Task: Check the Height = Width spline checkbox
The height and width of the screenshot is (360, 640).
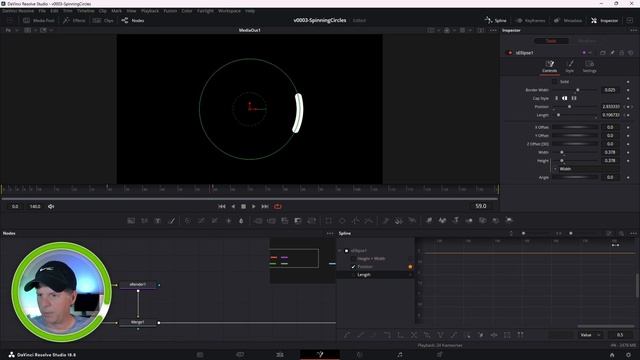Action: tap(353, 259)
